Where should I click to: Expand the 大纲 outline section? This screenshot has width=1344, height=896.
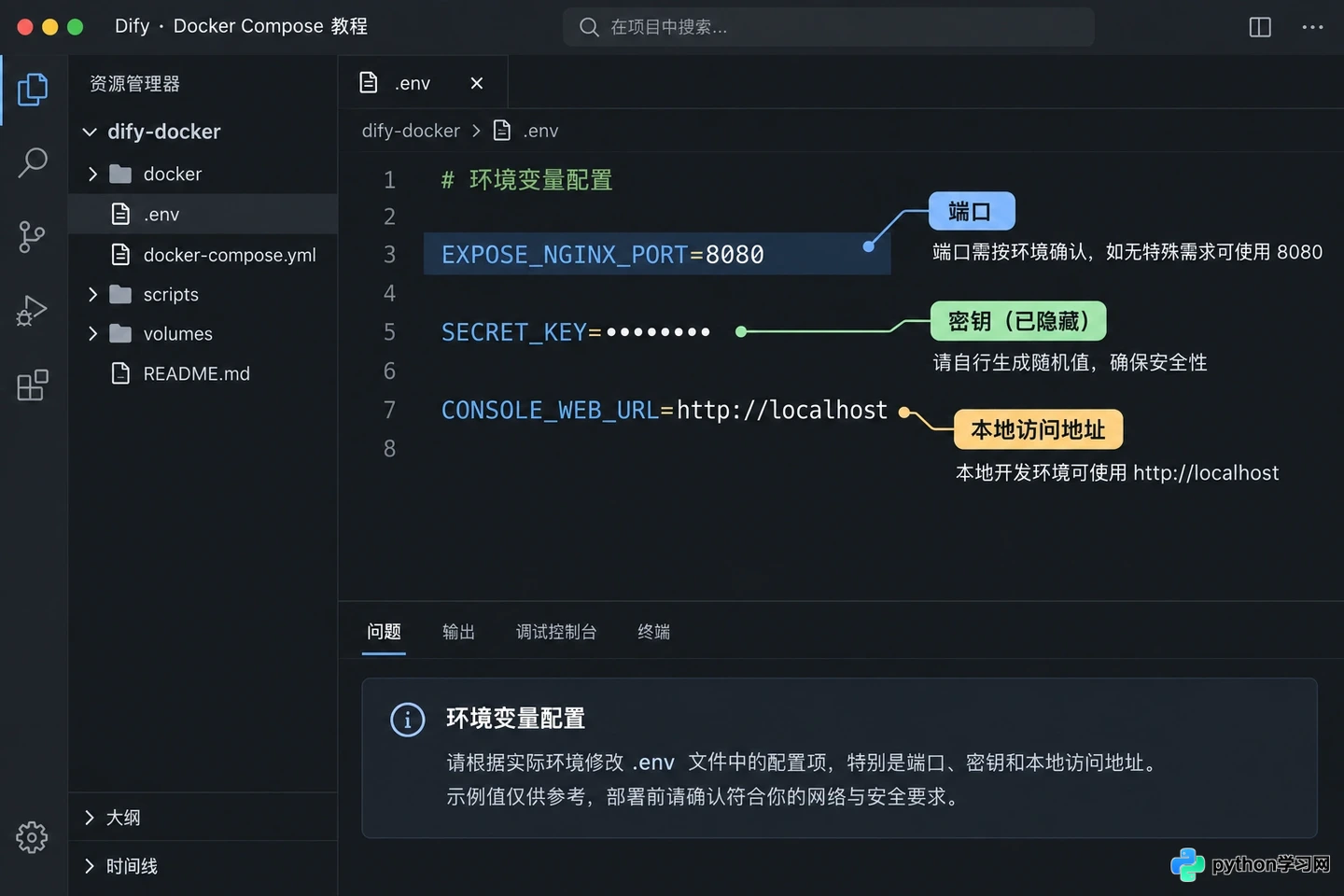(90, 818)
